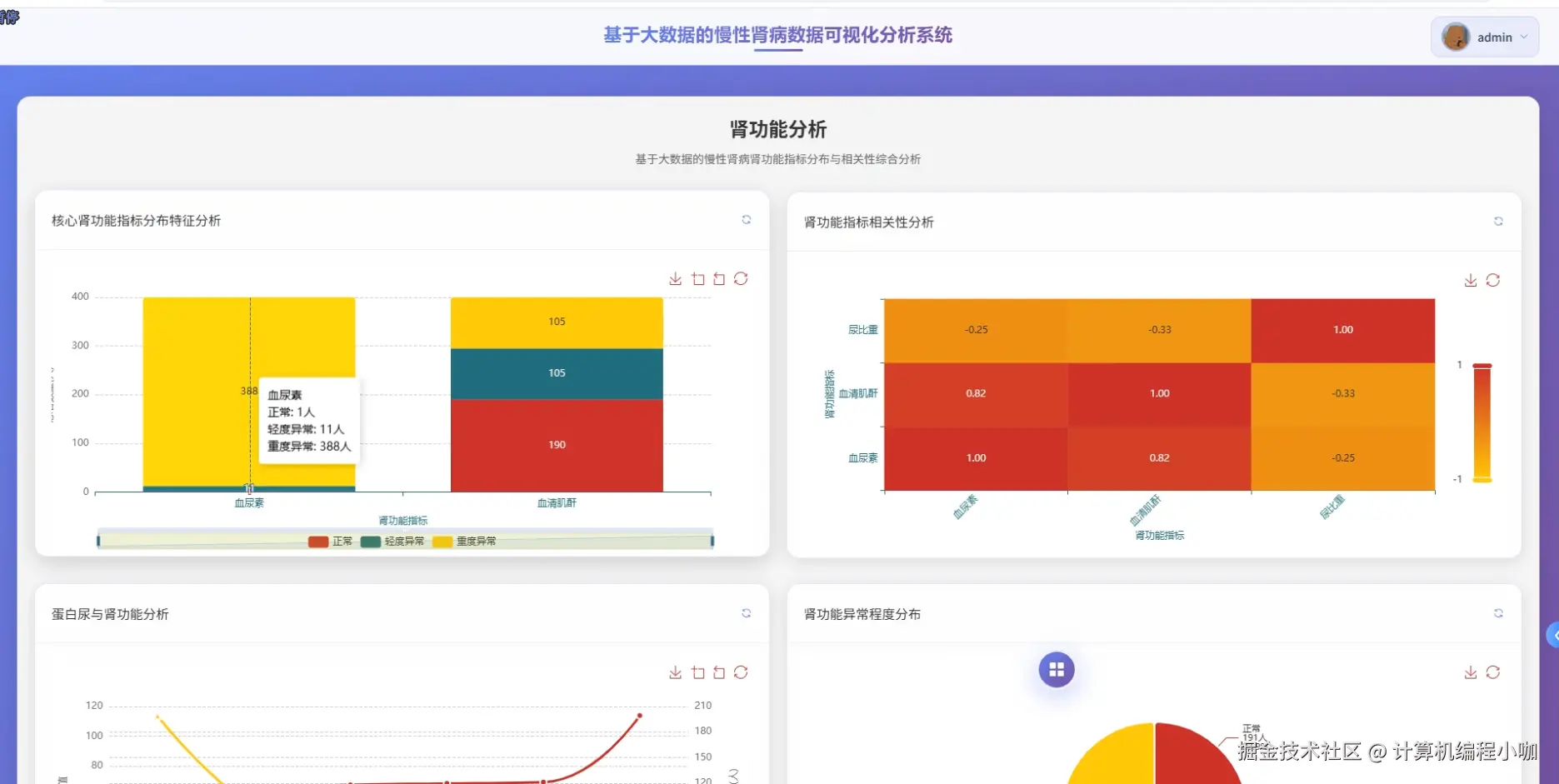Refresh the 蛋白尿与肾功能分析 card
Screen dimensions: 1559x784
[747, 613]
